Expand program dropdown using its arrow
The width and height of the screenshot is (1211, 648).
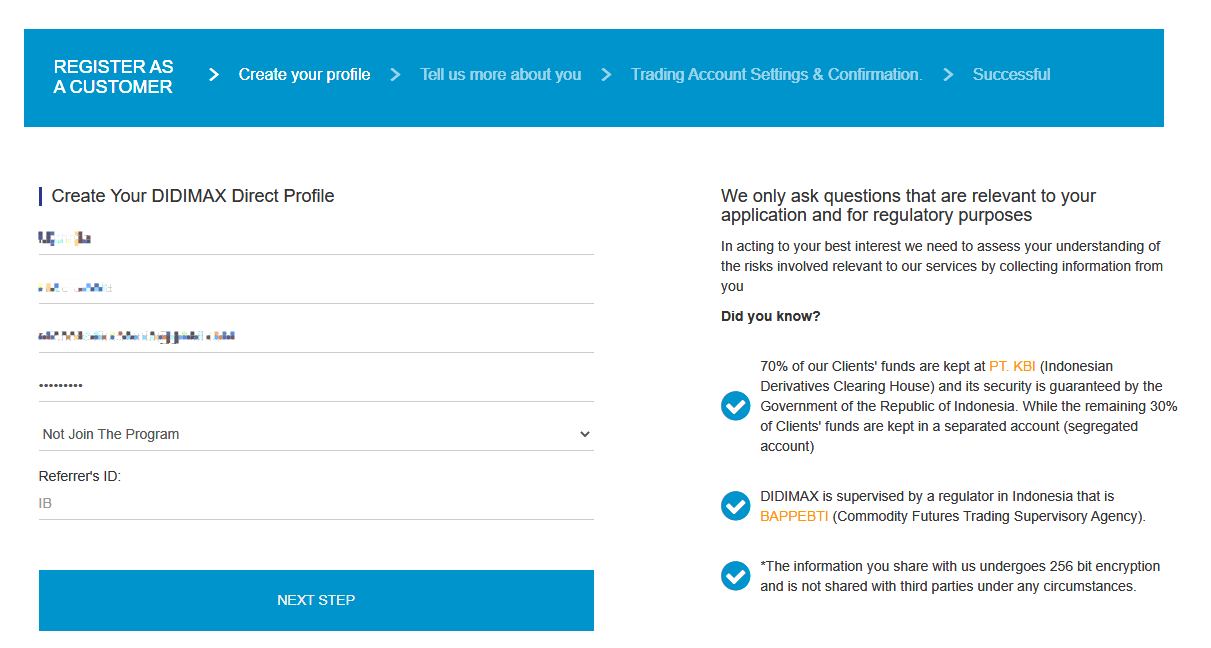[585, 434]
